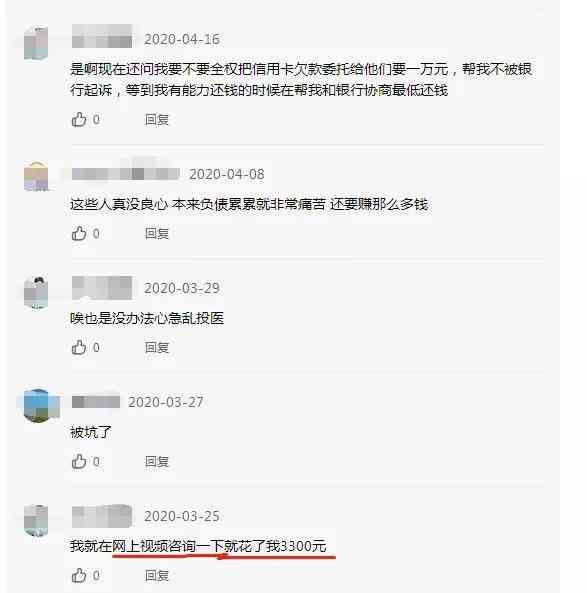Like the 2020-04-08 comment with thumbs-up

pos(79,233)
